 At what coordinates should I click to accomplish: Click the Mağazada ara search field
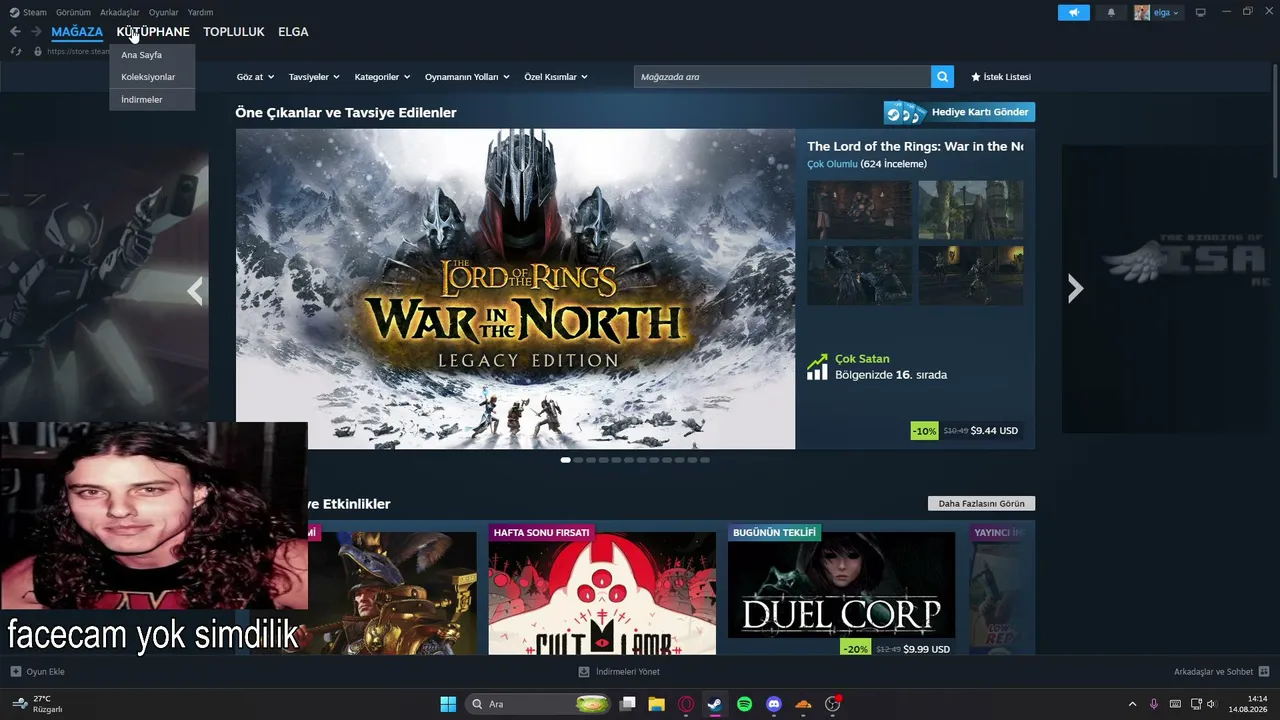coord(782,77)
